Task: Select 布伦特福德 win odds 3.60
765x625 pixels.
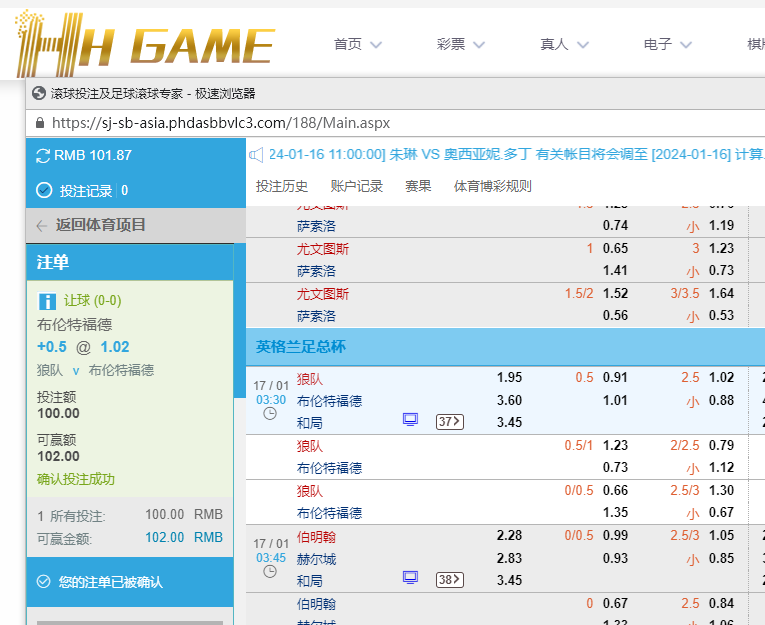Action: point(509,401)
